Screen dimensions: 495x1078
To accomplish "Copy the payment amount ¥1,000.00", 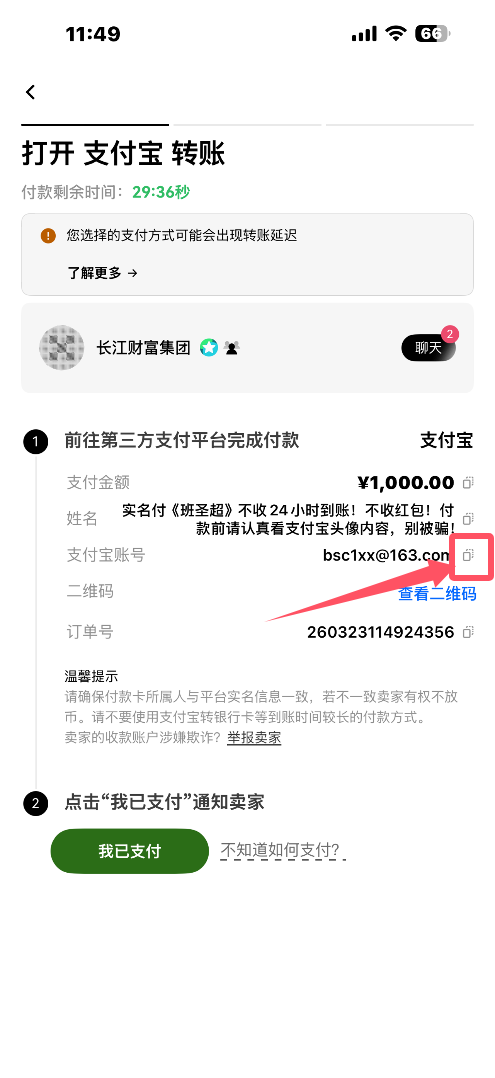I will click(468, 483).
